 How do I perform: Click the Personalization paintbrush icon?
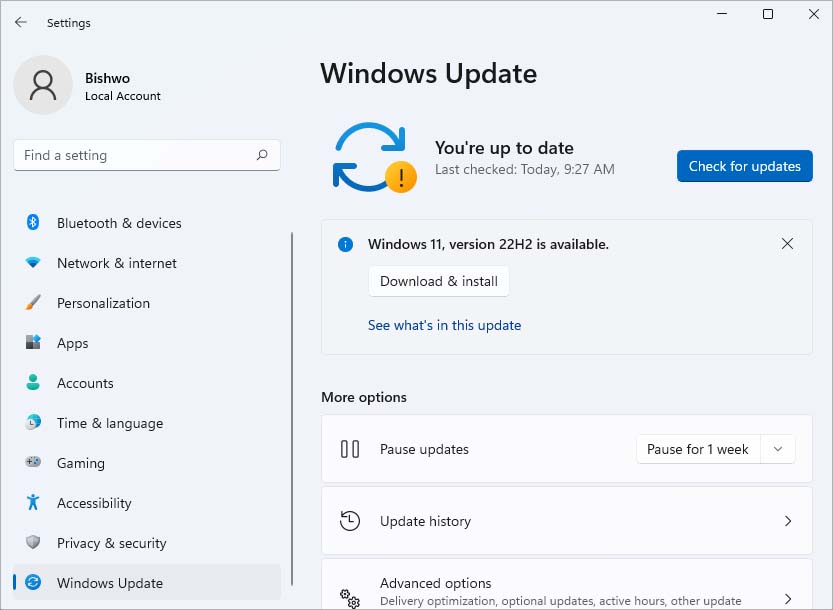pyautogui.click(x=33, y=303)
